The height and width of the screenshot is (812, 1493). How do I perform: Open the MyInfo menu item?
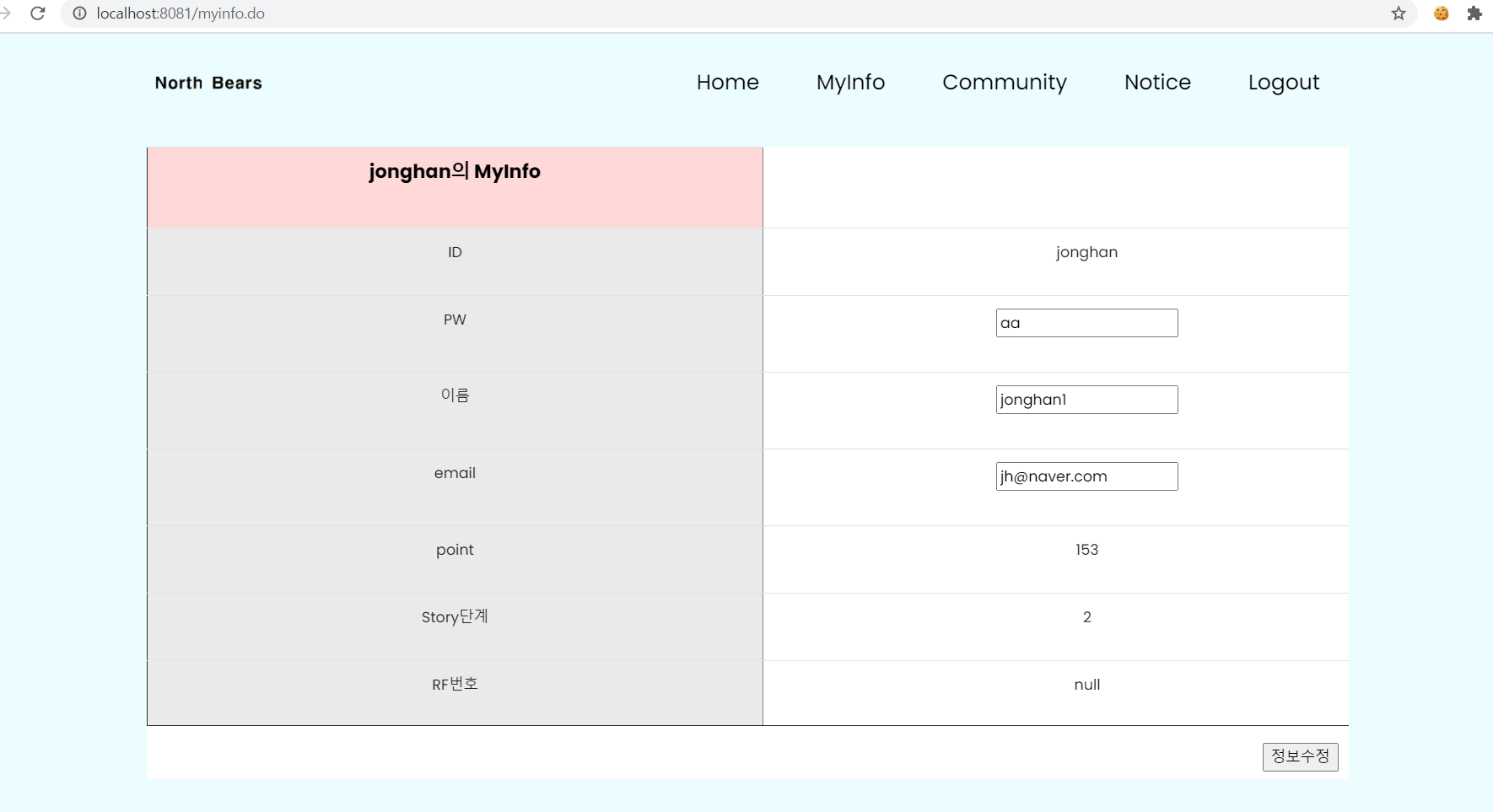click(x=850, y=82)
